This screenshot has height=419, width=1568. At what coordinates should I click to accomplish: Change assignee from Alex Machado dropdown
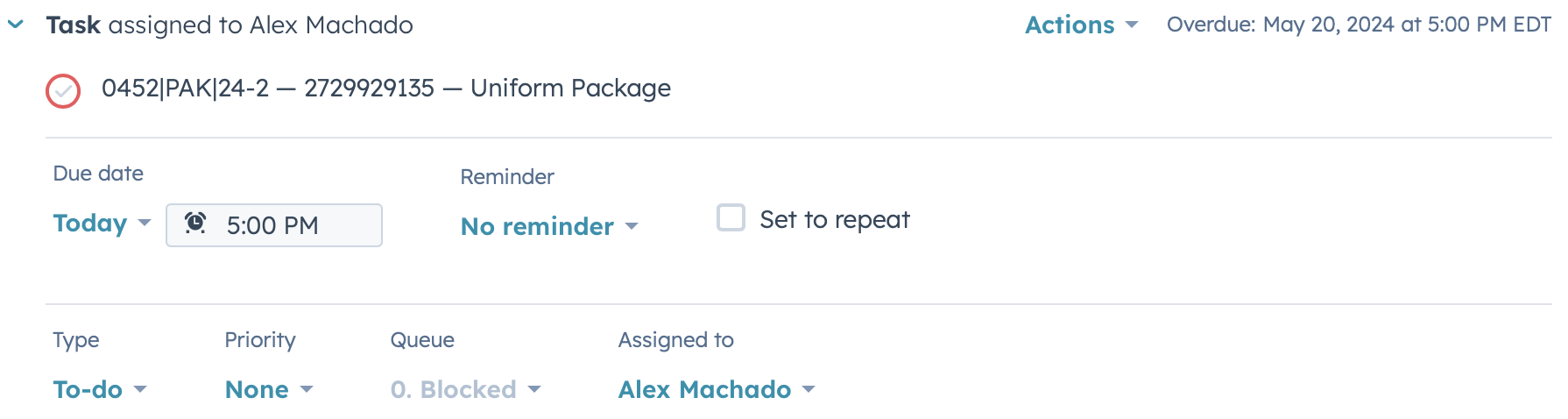(716, 389)
